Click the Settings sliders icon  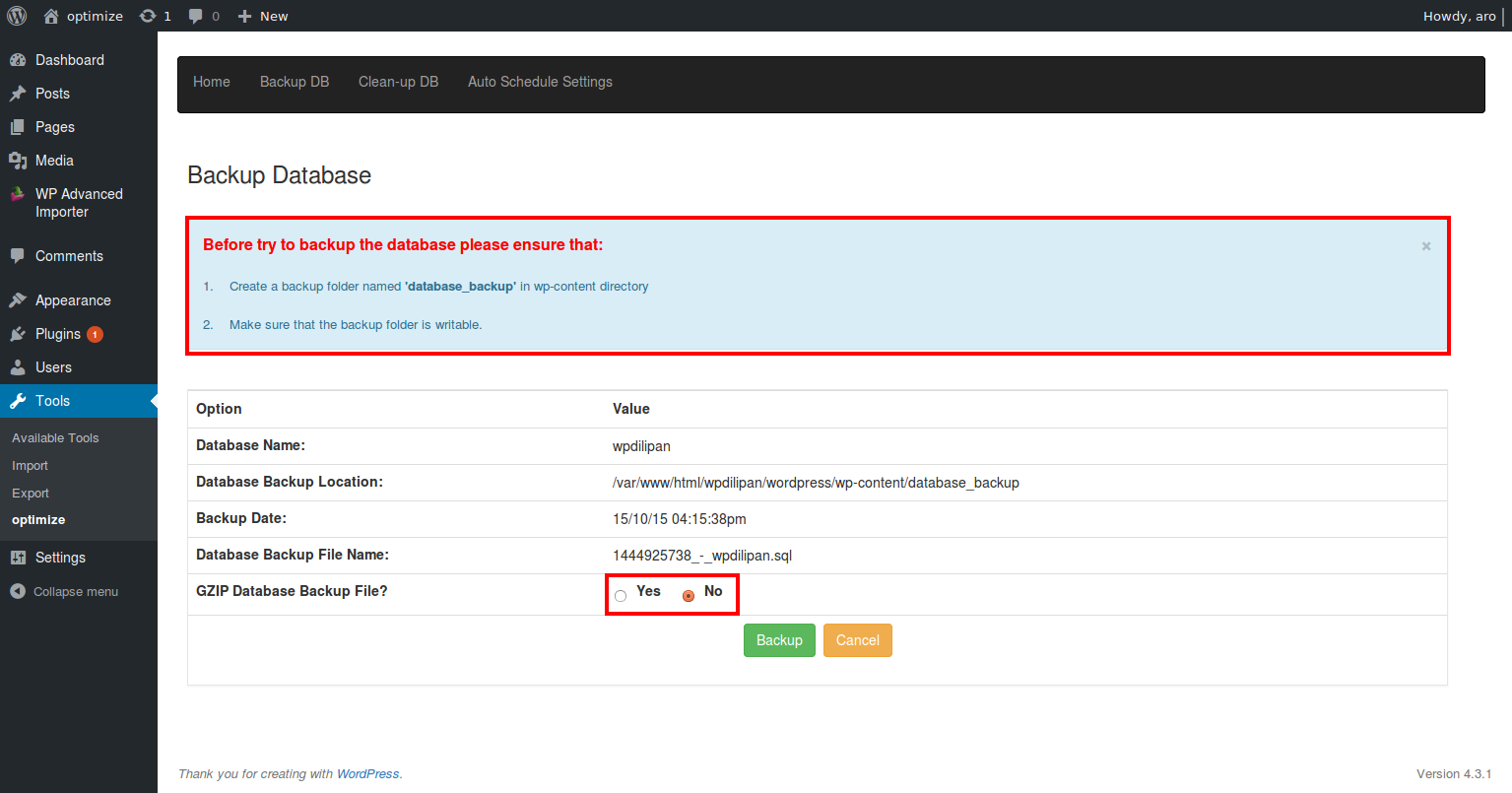pyautogui.click(x=18, y=558)
